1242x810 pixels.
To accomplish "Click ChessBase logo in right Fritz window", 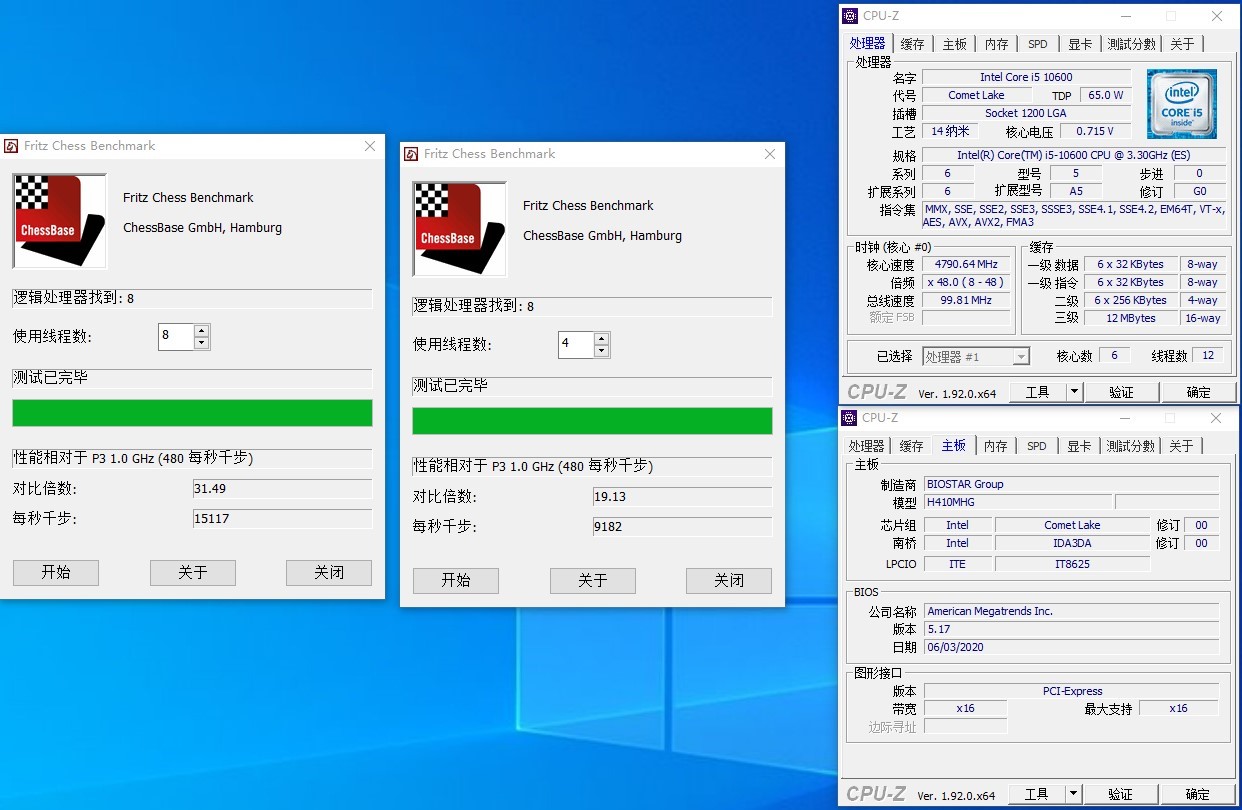I will click(460, 229).
